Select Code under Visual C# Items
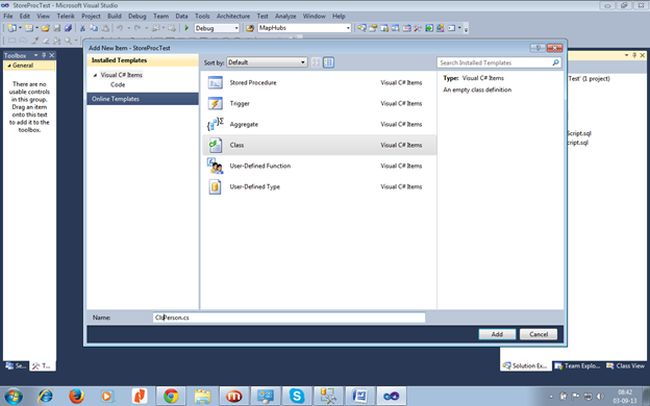 118,85
